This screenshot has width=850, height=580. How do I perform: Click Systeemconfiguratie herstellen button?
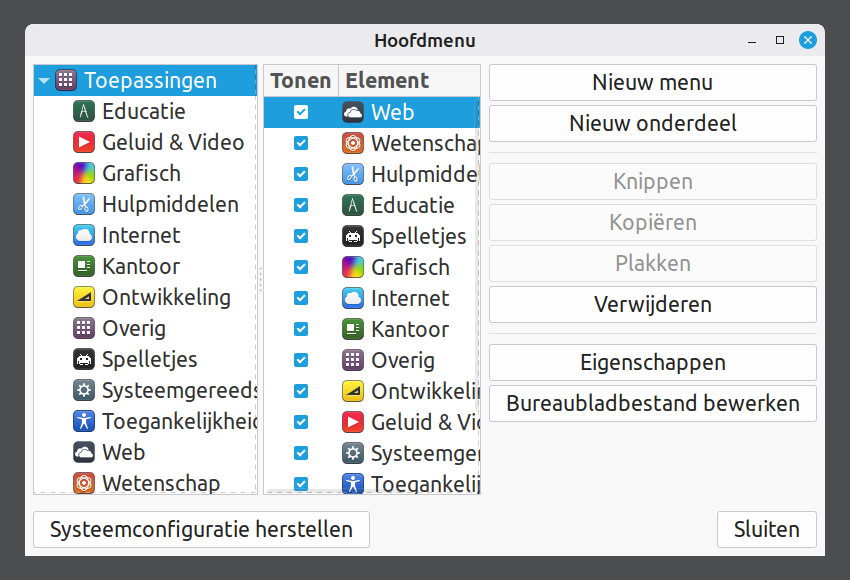coord(201,529)
